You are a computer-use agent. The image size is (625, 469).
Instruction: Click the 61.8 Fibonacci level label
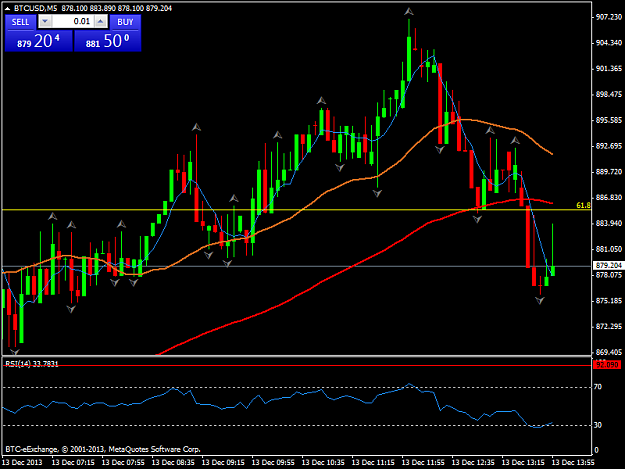pos(584,206)
